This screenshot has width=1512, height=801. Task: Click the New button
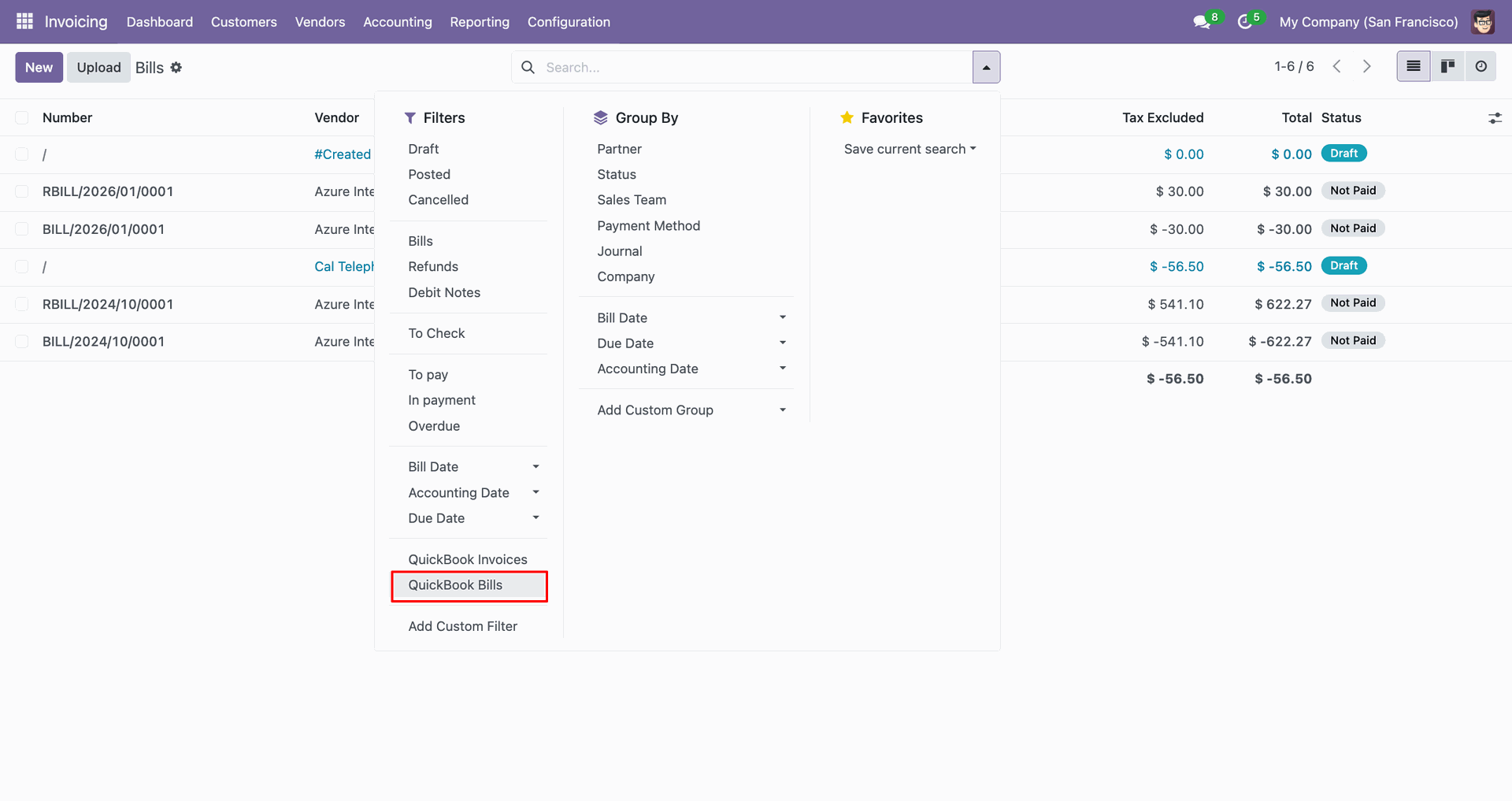pos(39,67)
